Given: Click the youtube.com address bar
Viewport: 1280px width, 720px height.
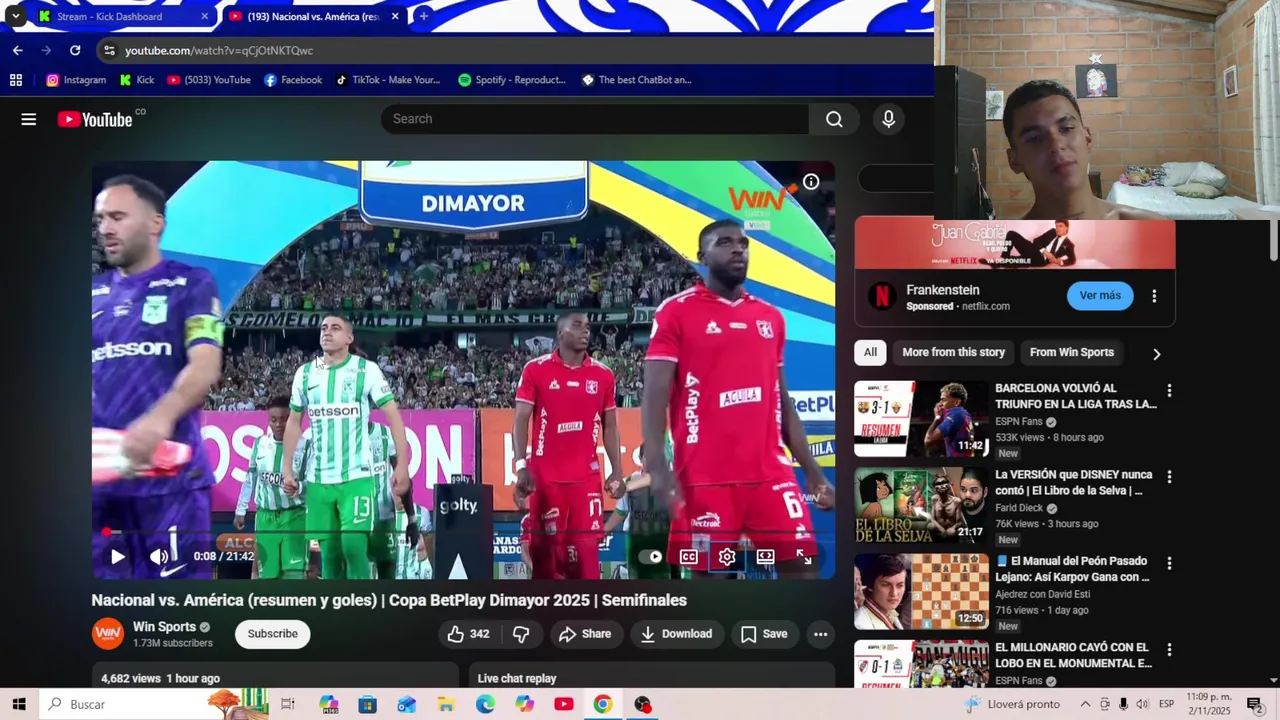Looking at the screenshot, I should (x=514, y=50).
